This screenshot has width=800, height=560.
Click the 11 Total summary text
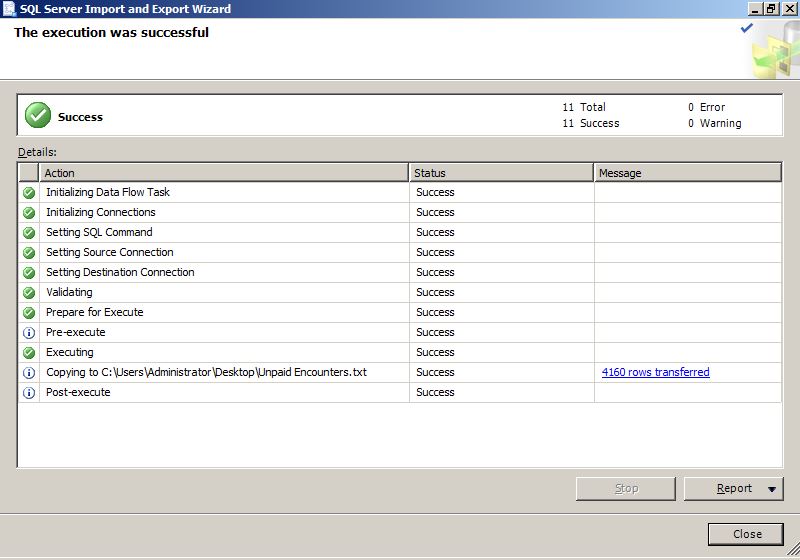tap(584, 107)
